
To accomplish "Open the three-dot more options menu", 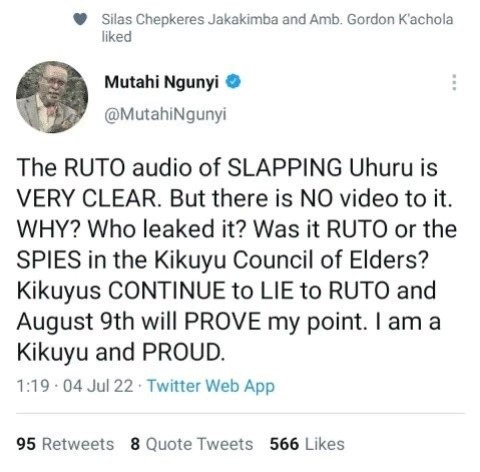I will coord(454,82).
